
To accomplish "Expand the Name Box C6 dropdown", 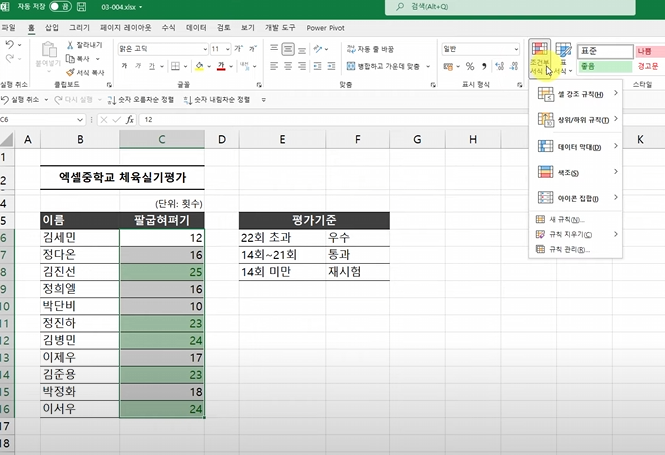I will coord(80,120).
